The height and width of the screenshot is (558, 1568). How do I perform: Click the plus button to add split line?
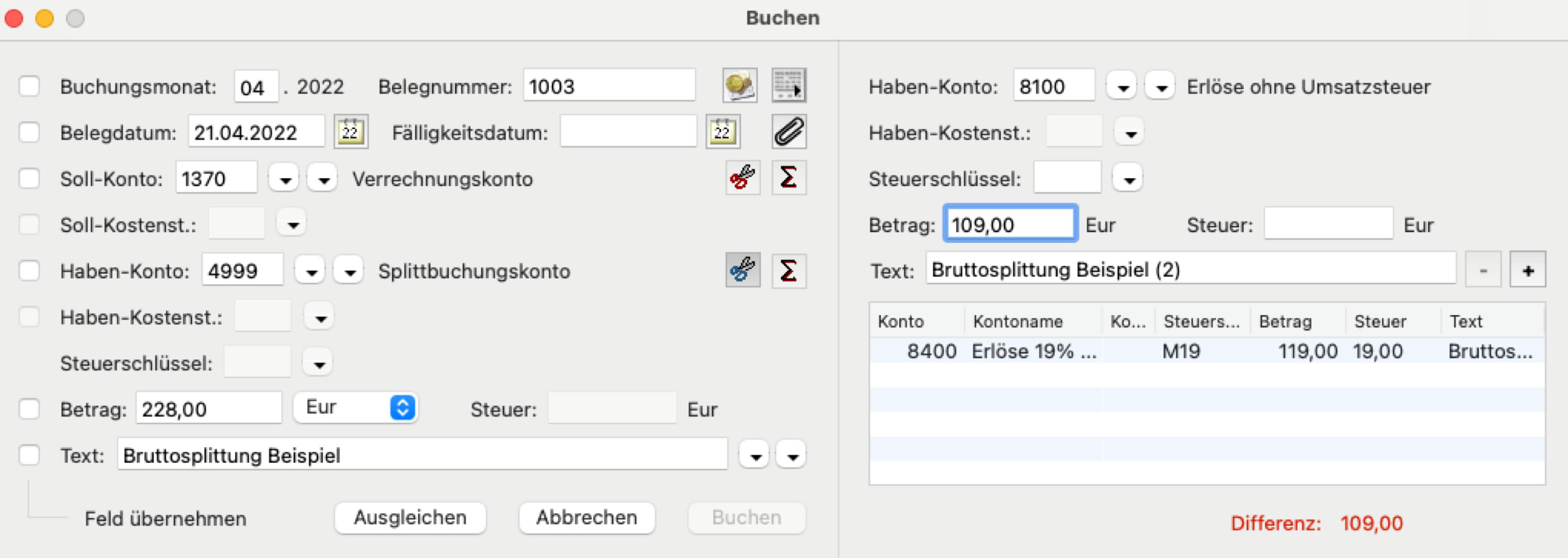coord(1528,271)
